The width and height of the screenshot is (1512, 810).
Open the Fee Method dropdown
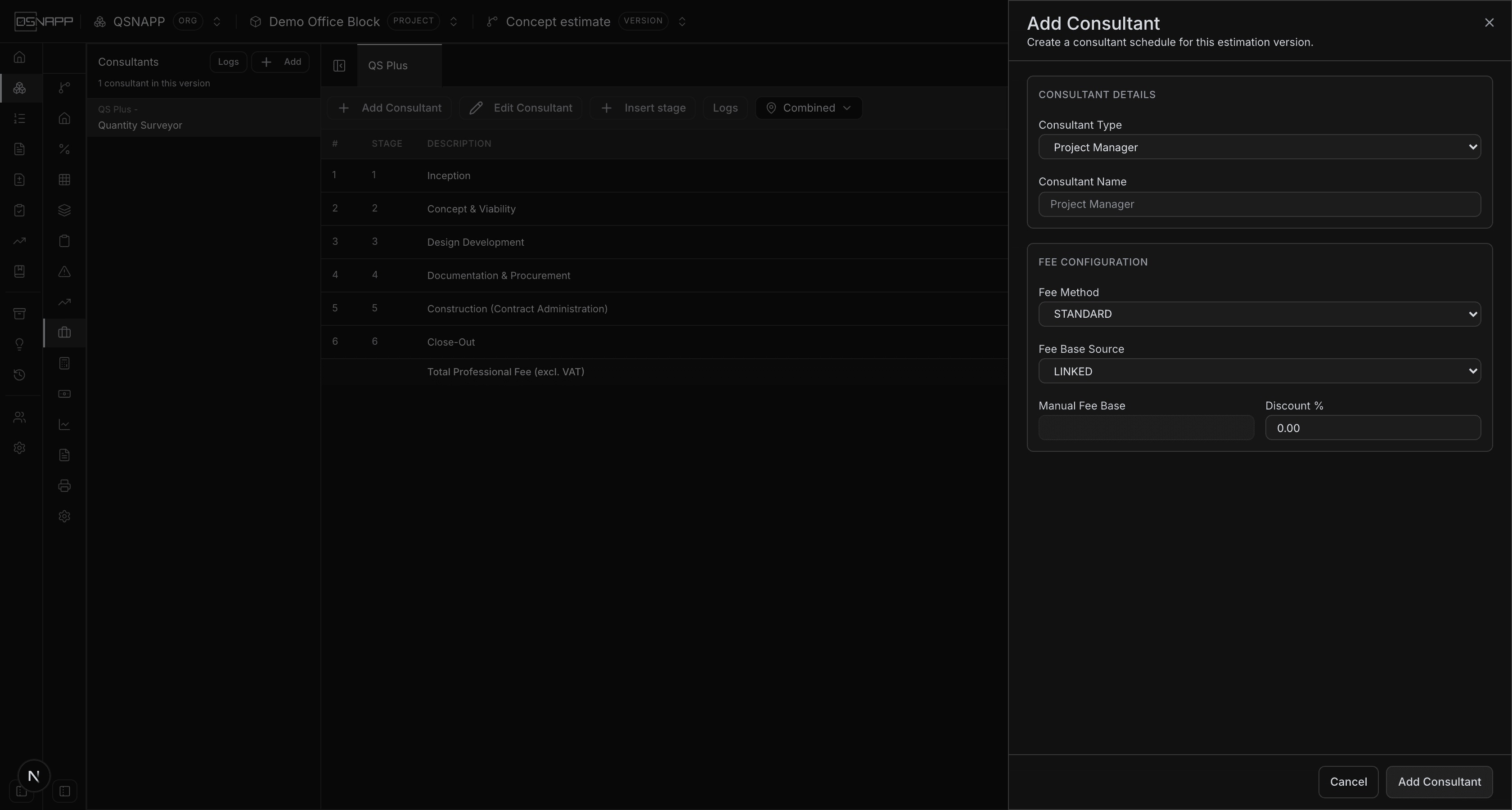[x=1259, y=314]
